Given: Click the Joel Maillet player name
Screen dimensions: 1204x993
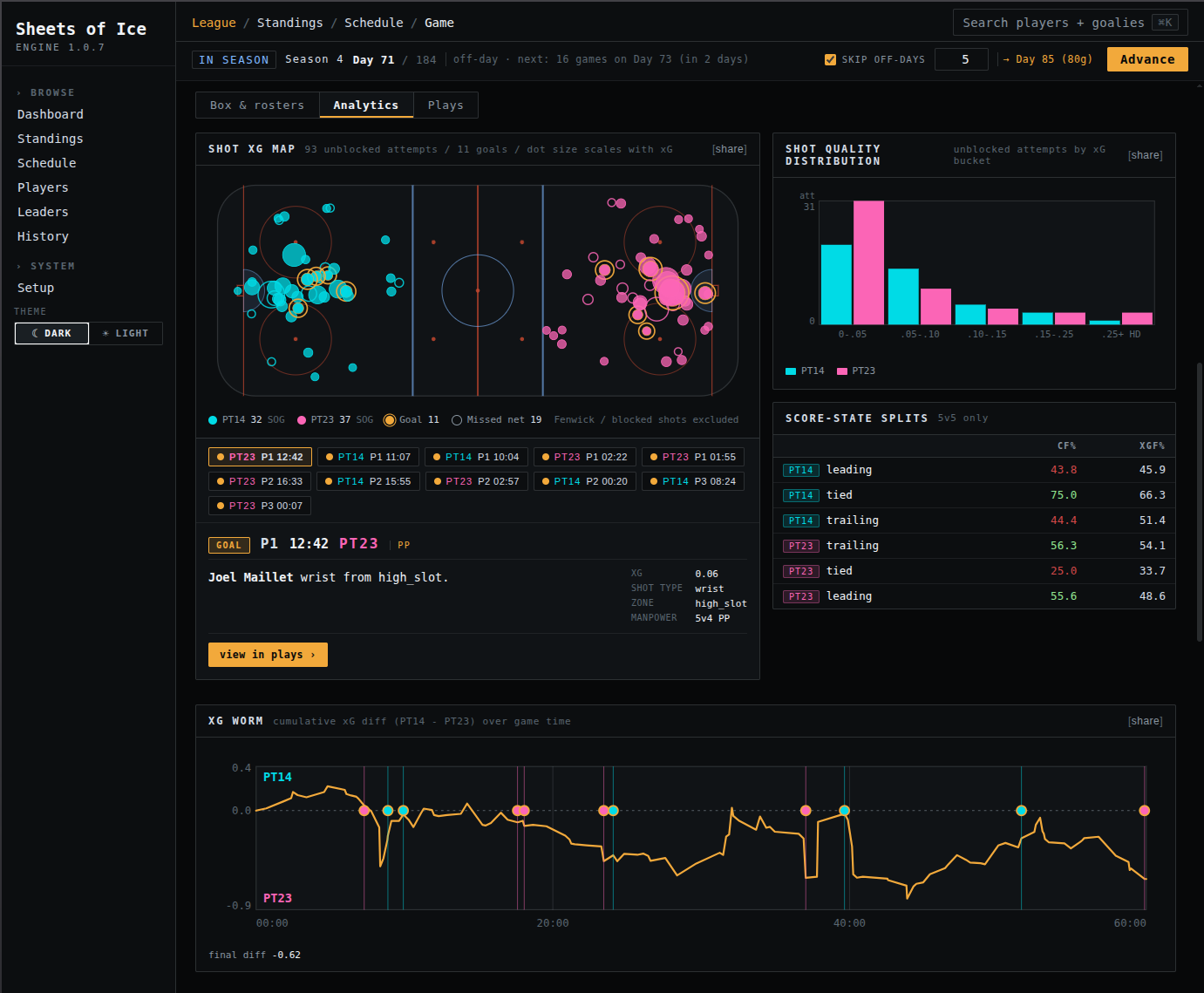Looking at the screenshot, I should pyautogui.click(x=251, y=577).
